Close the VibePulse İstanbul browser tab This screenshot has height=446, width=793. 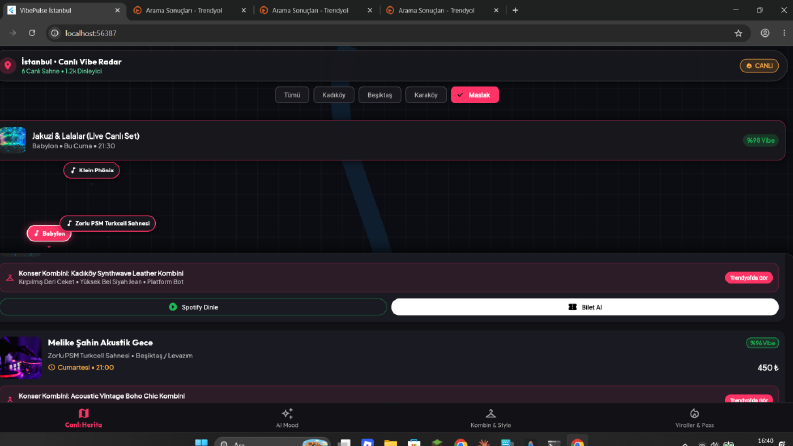(x=117, y=10)
